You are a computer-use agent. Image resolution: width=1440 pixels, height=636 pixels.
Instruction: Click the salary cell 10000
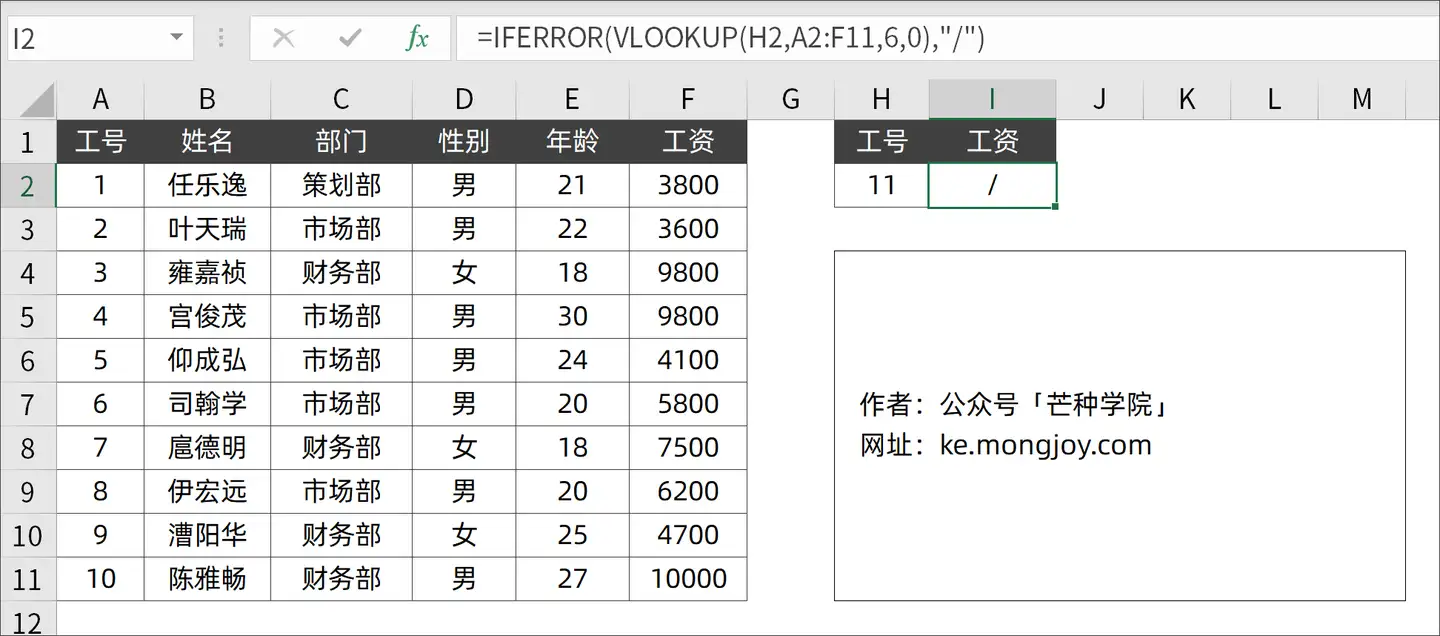(688, 578)
